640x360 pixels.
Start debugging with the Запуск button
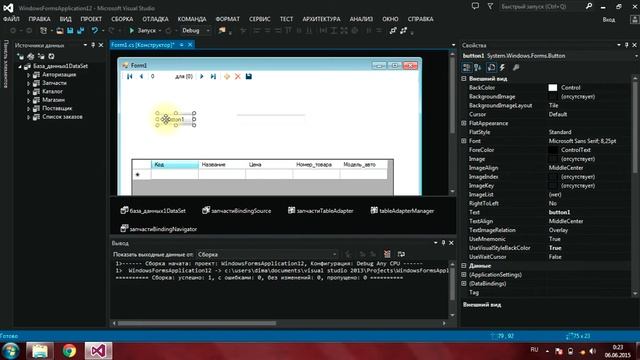[142, 31]
